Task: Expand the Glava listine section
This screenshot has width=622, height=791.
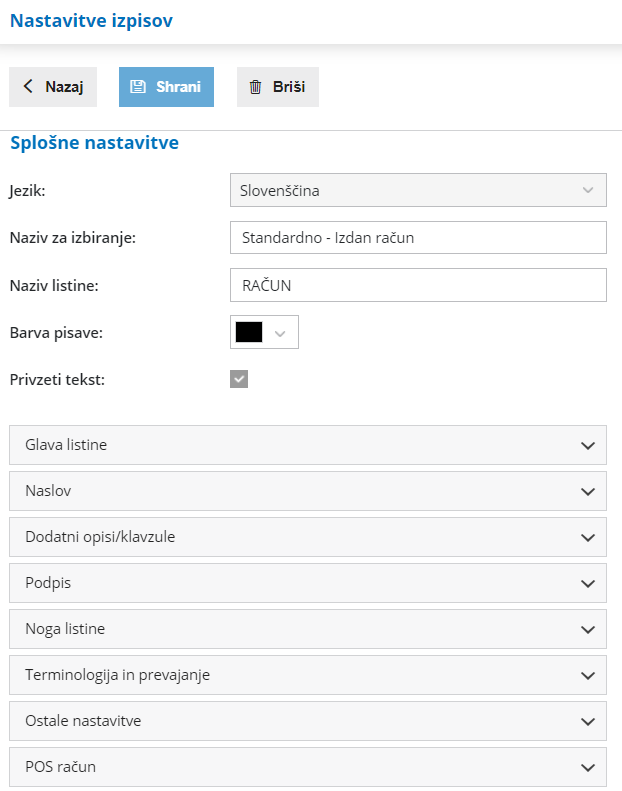Action: coord(308,445)
